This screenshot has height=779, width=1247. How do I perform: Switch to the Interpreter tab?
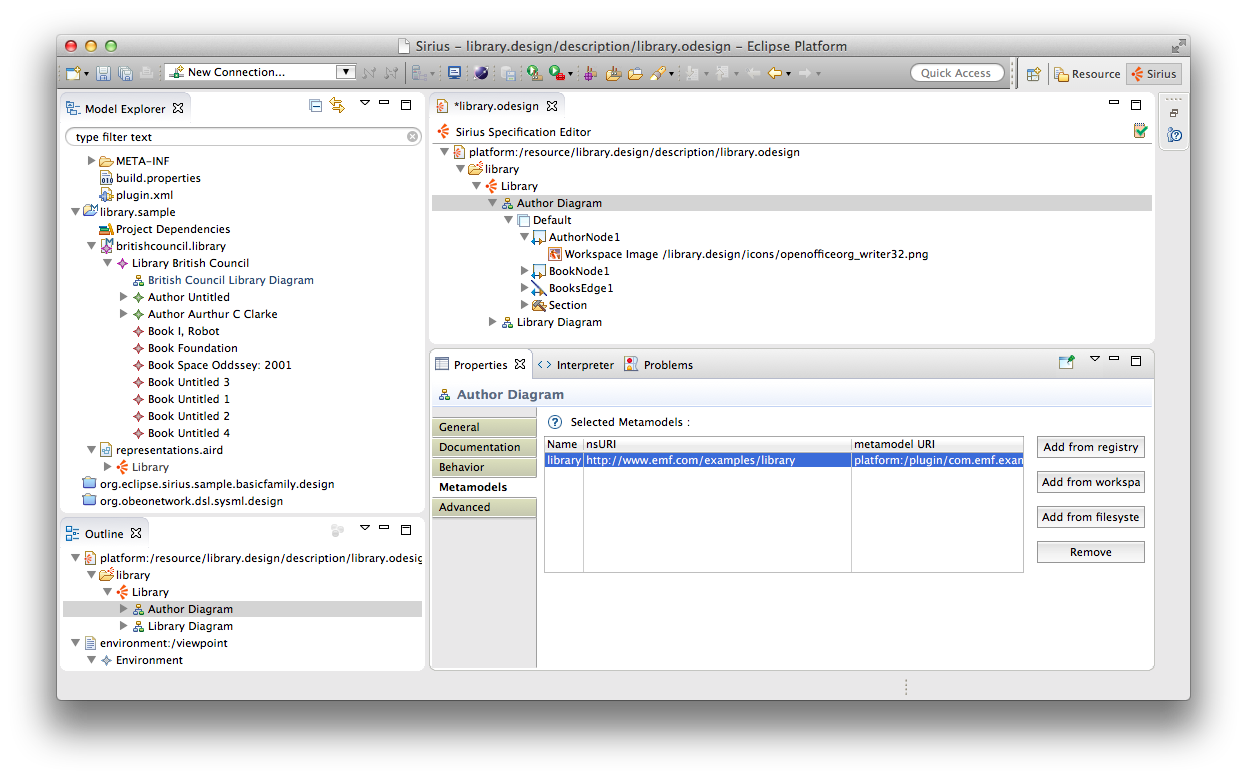(x=576, y=365)
